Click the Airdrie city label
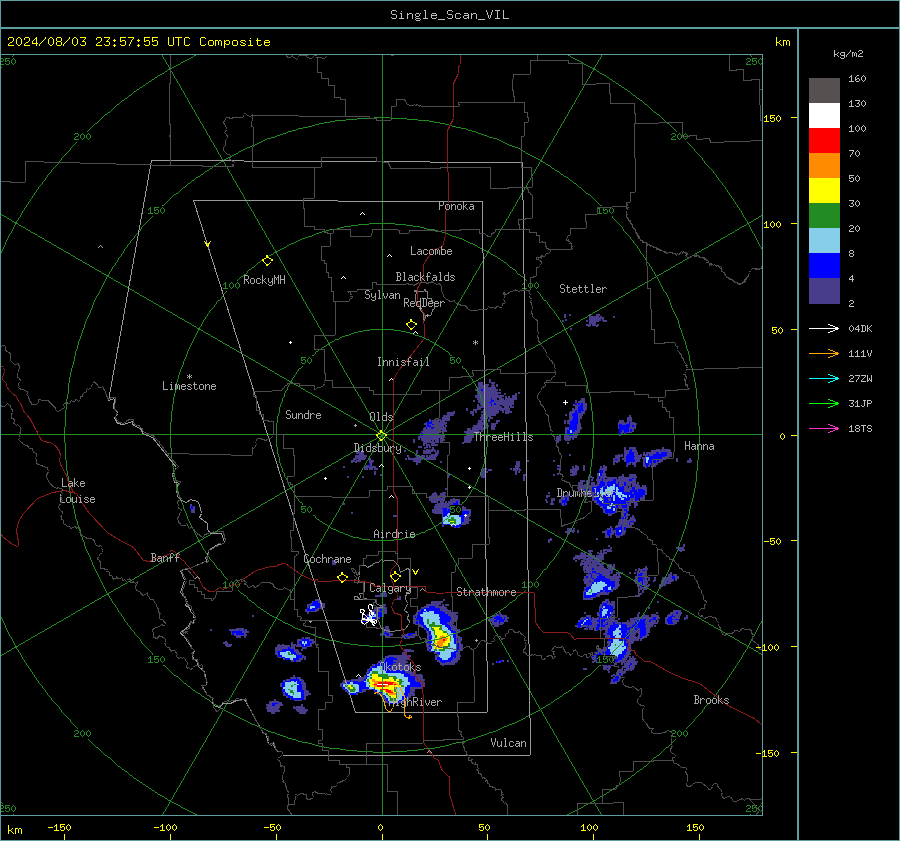900x841 pixels. pyautogui.click(x=394, y=534)
